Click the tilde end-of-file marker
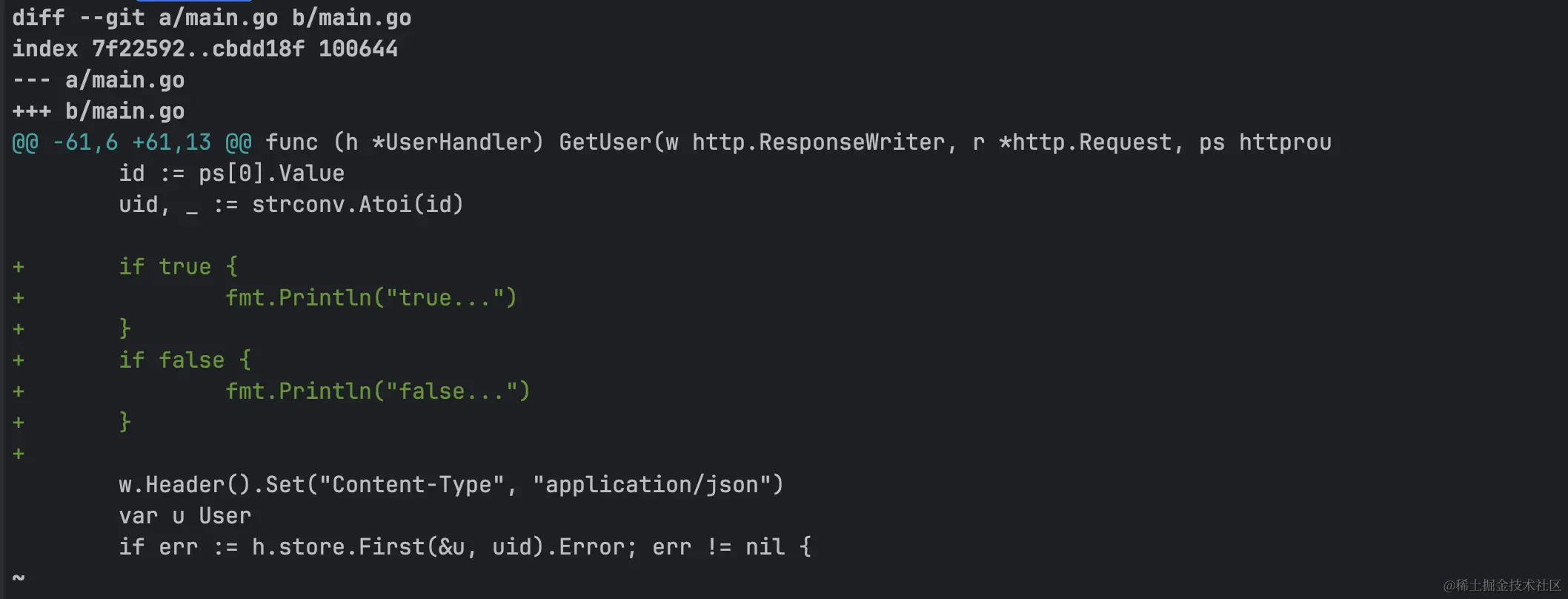 point(19,577)
